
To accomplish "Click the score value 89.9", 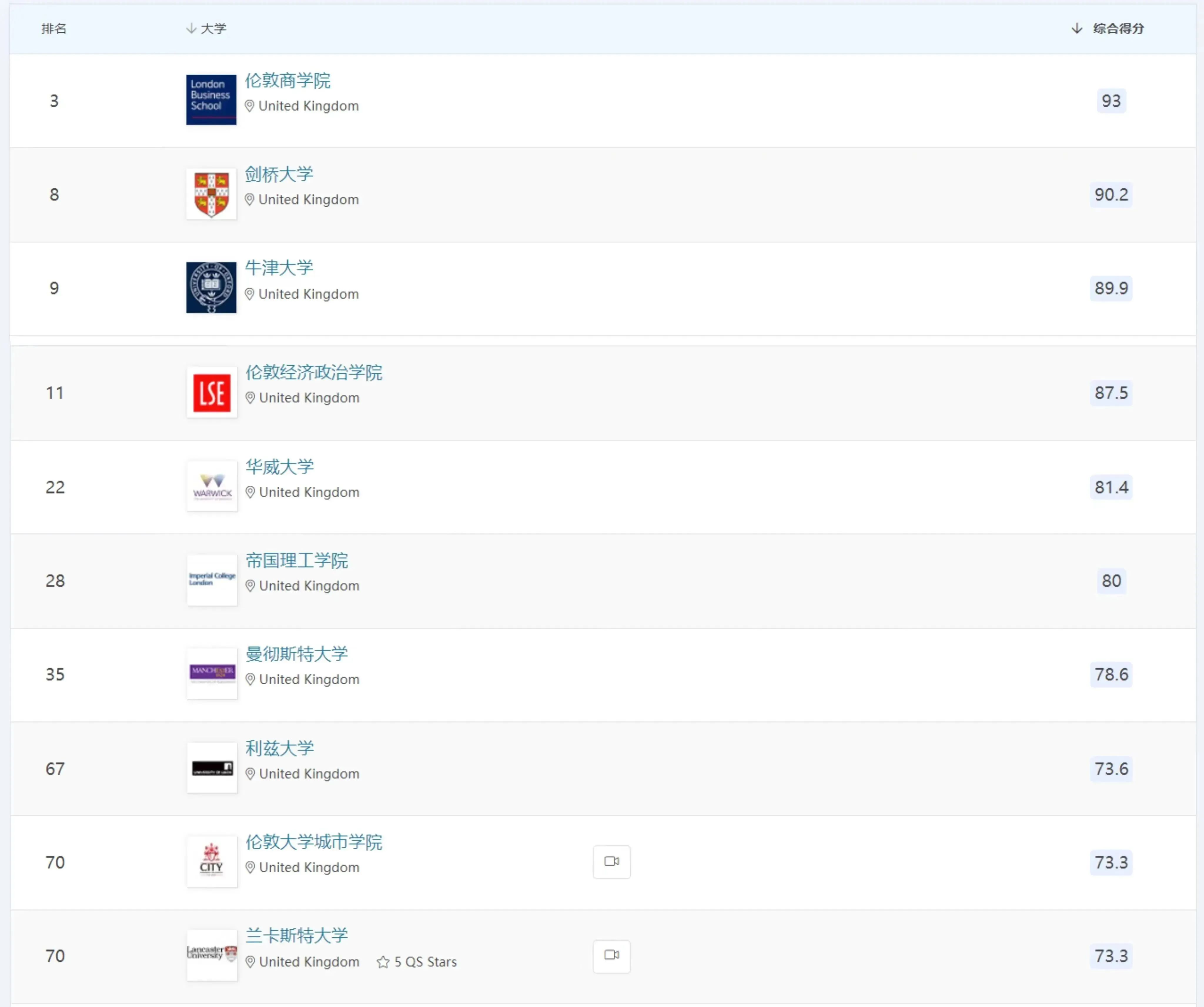I will (x=1111, y=288).
